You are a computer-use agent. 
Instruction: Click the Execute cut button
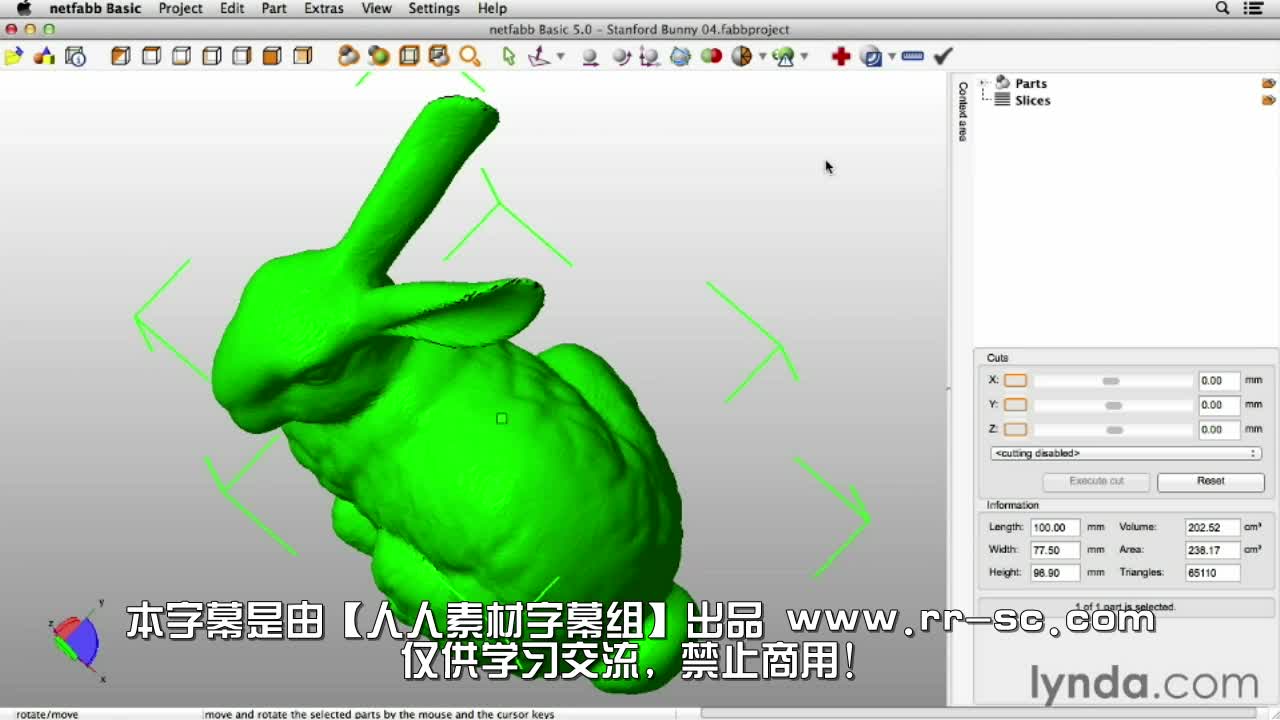click(x=1096, y=481)
